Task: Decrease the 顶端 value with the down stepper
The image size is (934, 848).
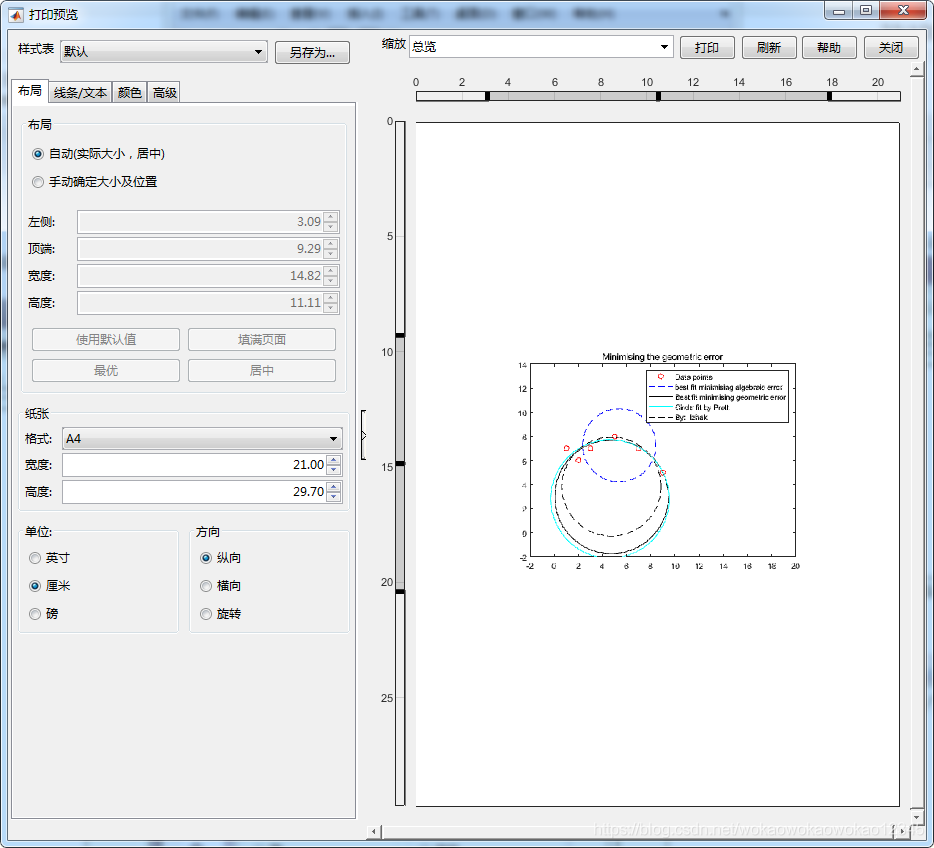Action: (331, 253)
